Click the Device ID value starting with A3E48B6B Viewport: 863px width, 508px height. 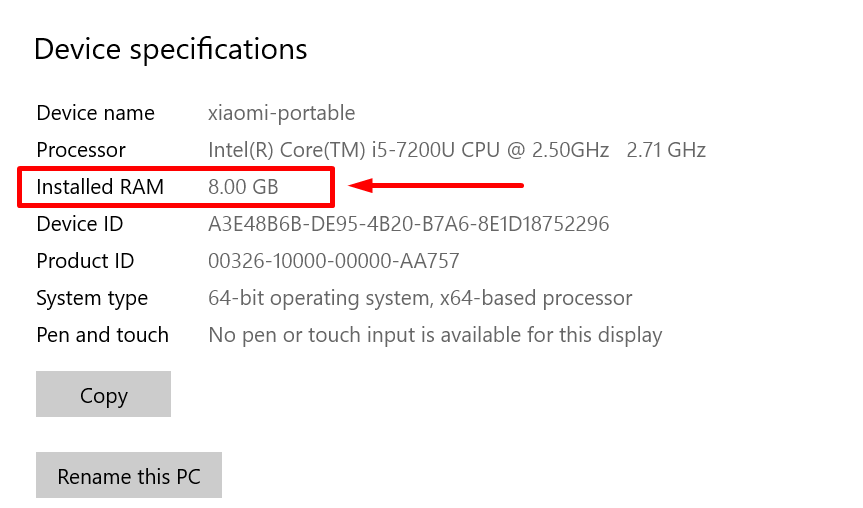click(408, 224)
